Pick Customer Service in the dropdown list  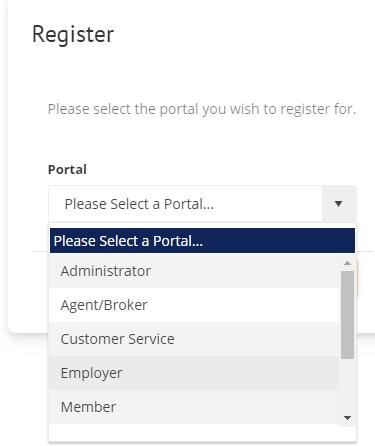(x=194, y=339)
